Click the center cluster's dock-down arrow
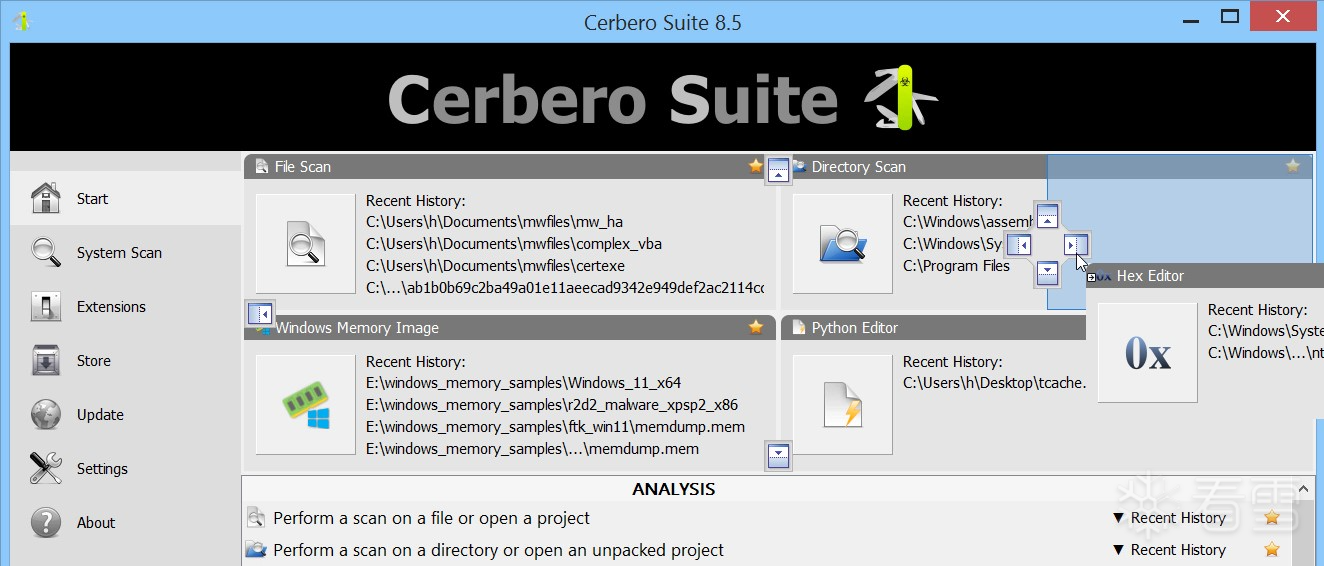 [x=1047, y=271]
